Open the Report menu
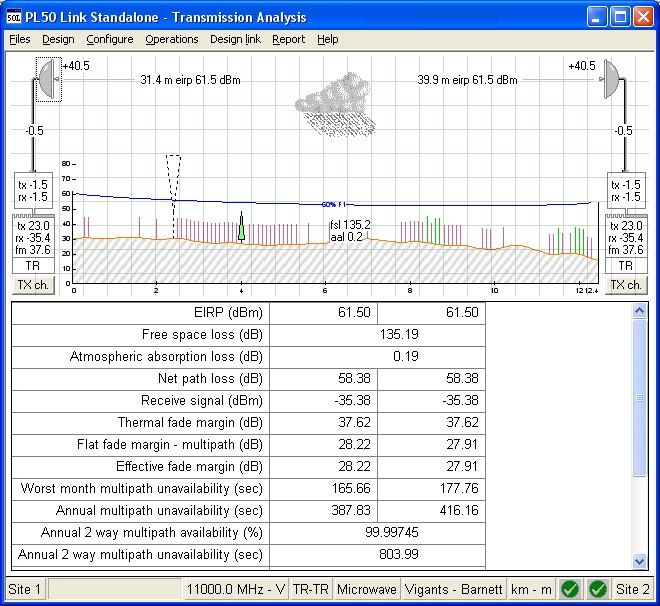The width and height of the screenshot is (660, 606). [288, 40]
